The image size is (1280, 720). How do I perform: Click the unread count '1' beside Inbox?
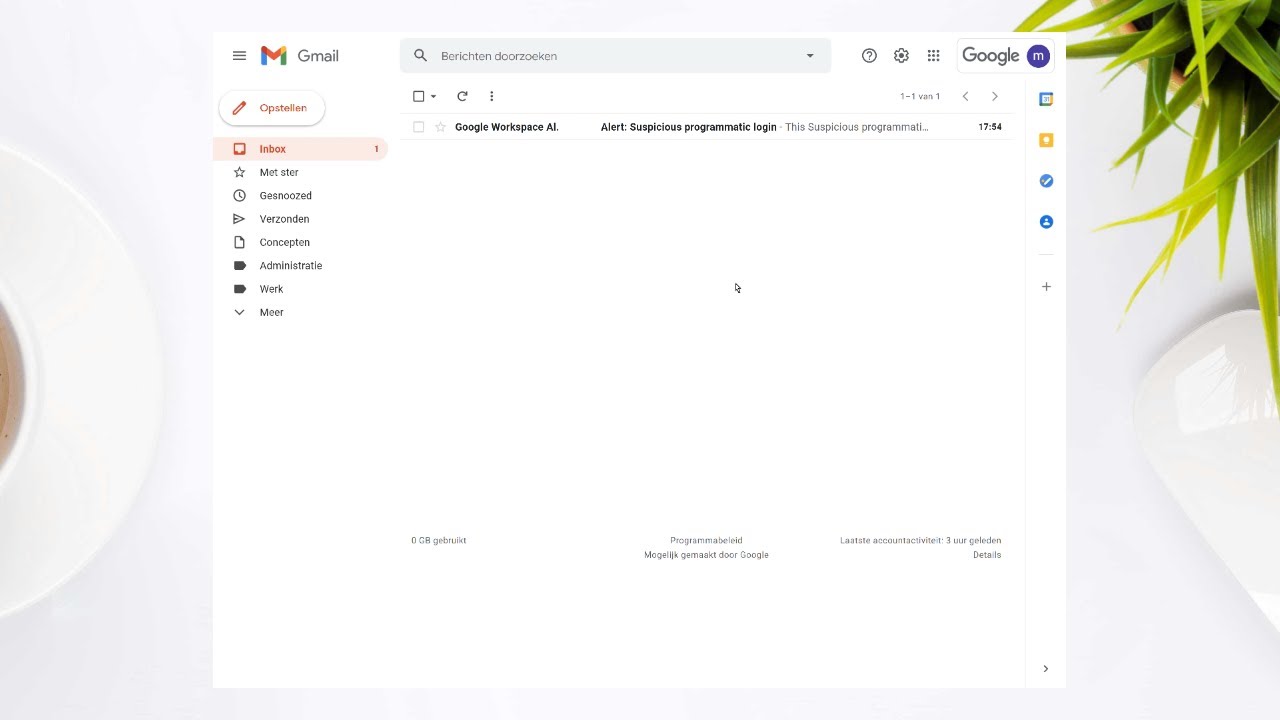pos(377,149)
